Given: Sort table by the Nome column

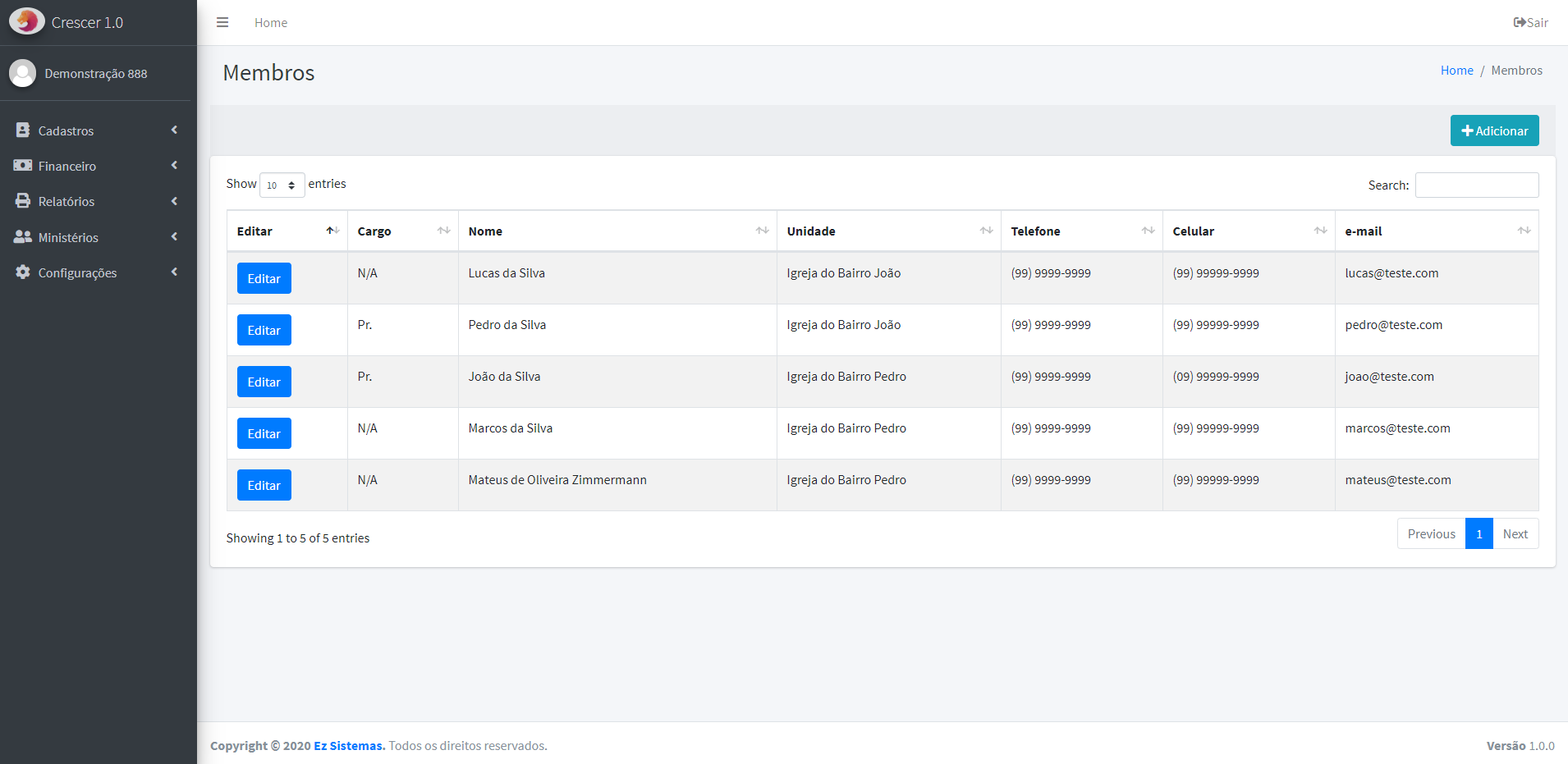Looking at the screenshot, I should pyautogui.click(x=617, y=231).
